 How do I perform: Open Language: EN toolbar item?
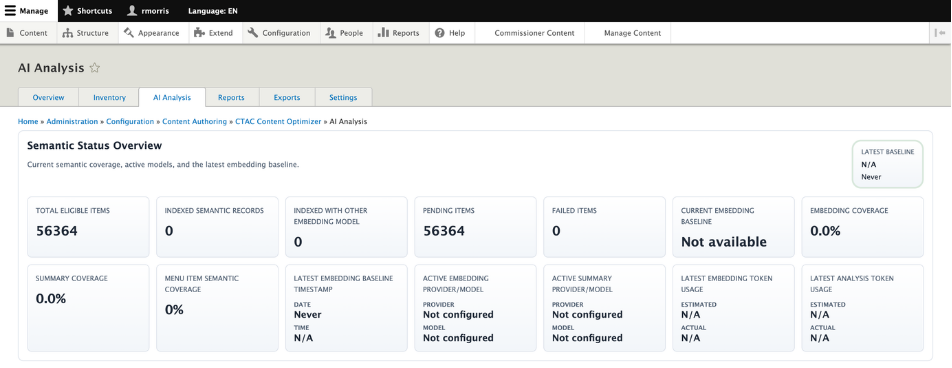(212, 11)
